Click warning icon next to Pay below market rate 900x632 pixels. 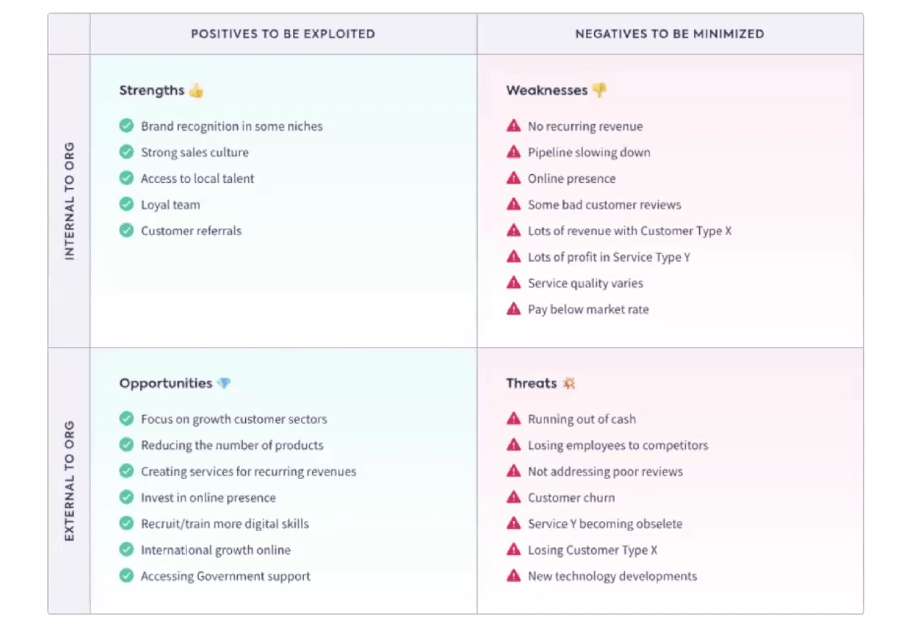pos(514,310)
